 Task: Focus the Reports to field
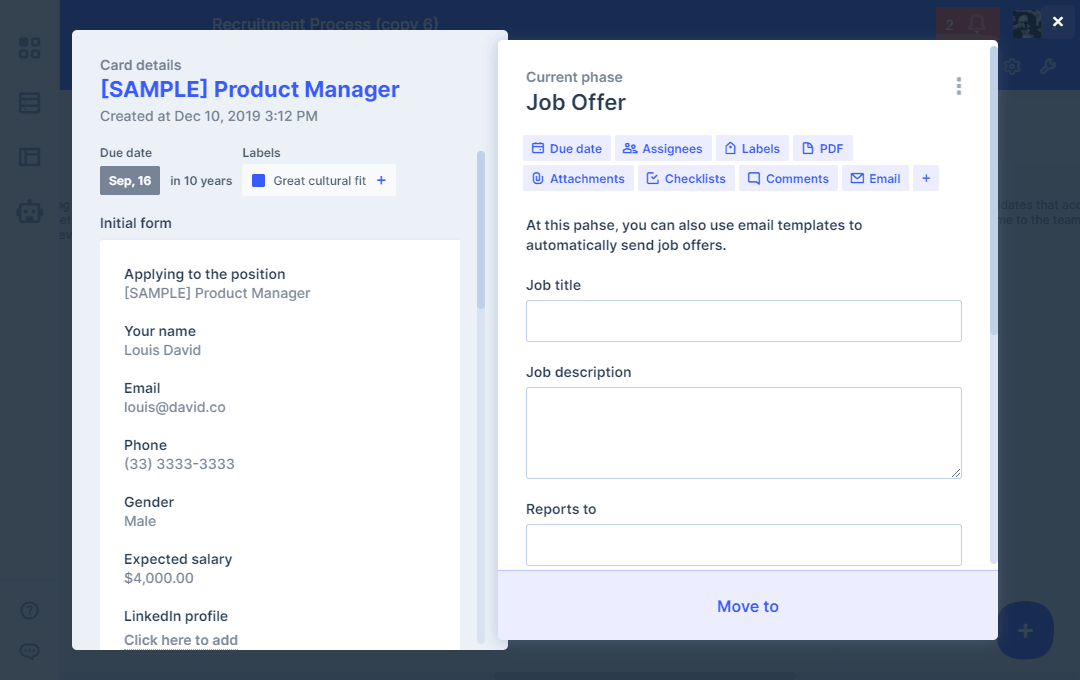[743, 545]
